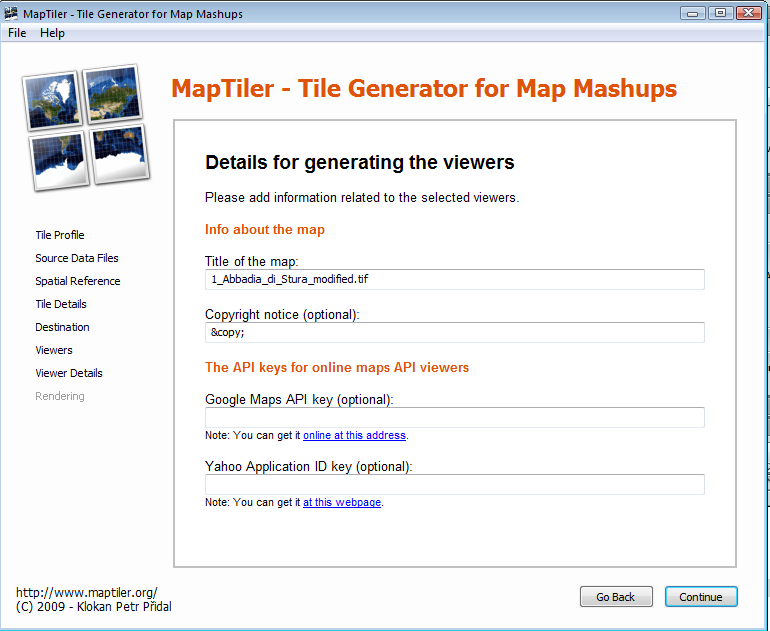770x631 pixels.
Task: Click the 'Details for generating the viewers' heading
Action: click(359, 163)
